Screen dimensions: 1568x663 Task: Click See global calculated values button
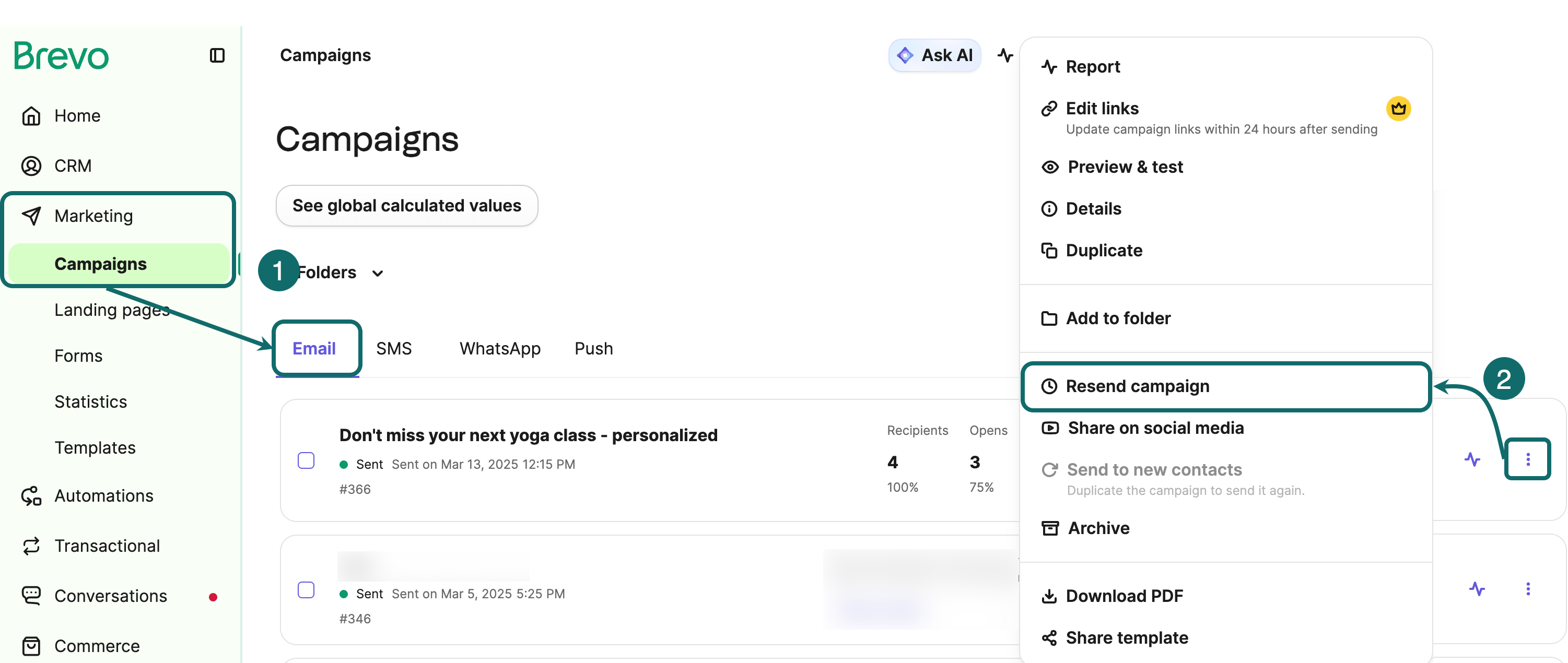coord(406,206)
